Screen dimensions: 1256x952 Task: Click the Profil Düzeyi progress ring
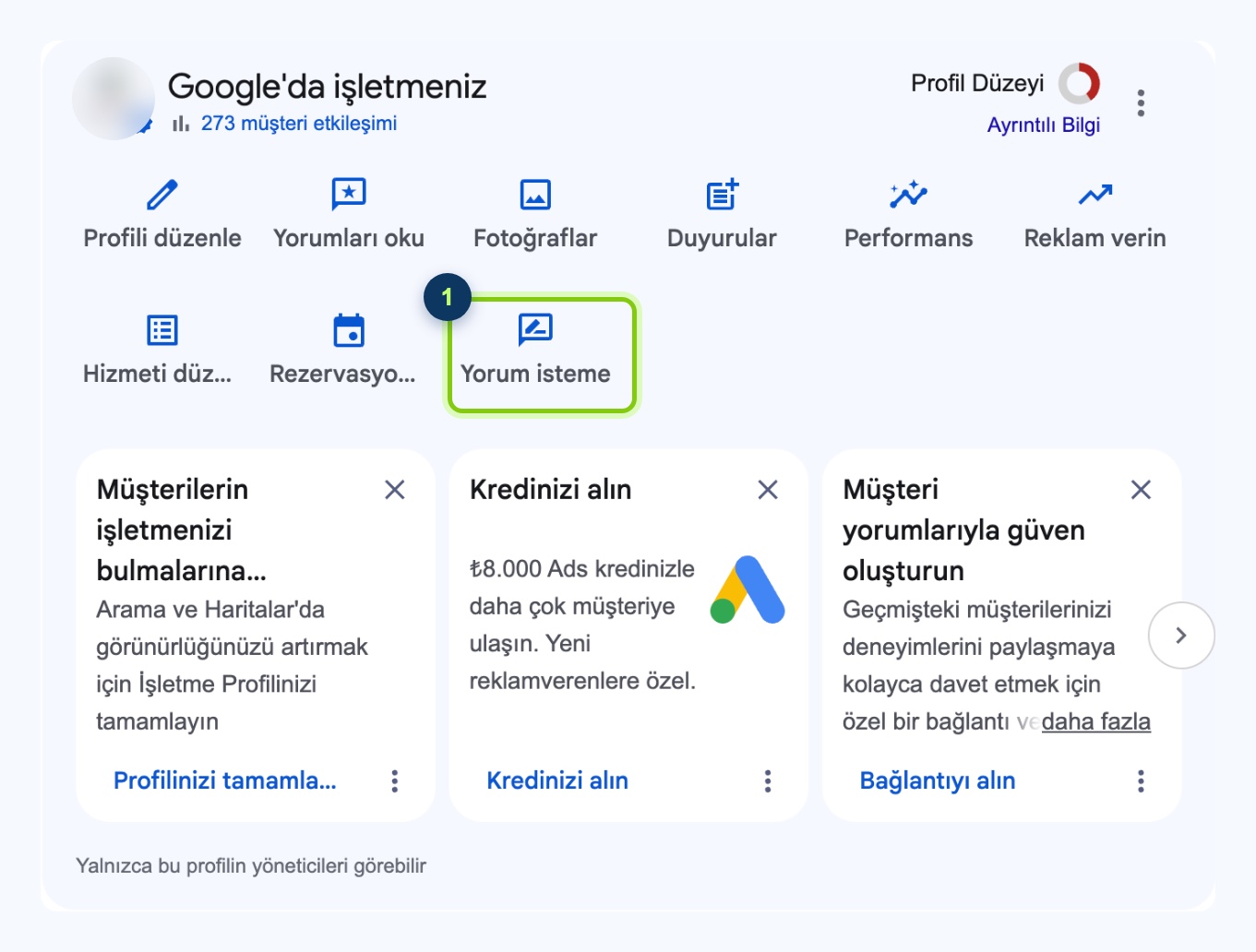(1079, 84)
